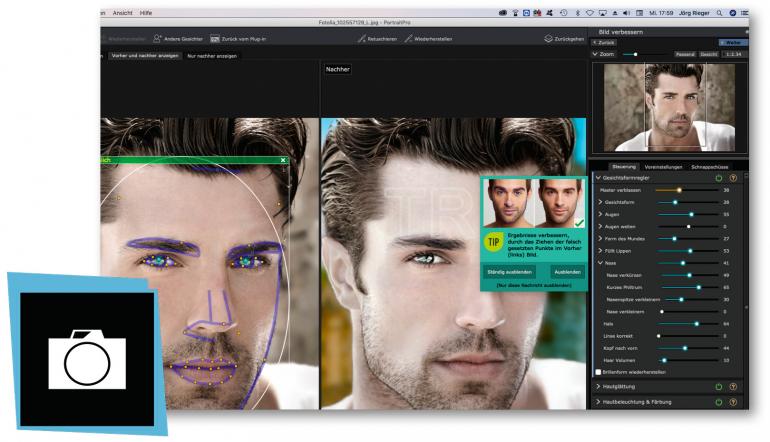Click the navigator preview thumbnail
Viewport: 770px width, 442px height.
[x=669, y=108]
